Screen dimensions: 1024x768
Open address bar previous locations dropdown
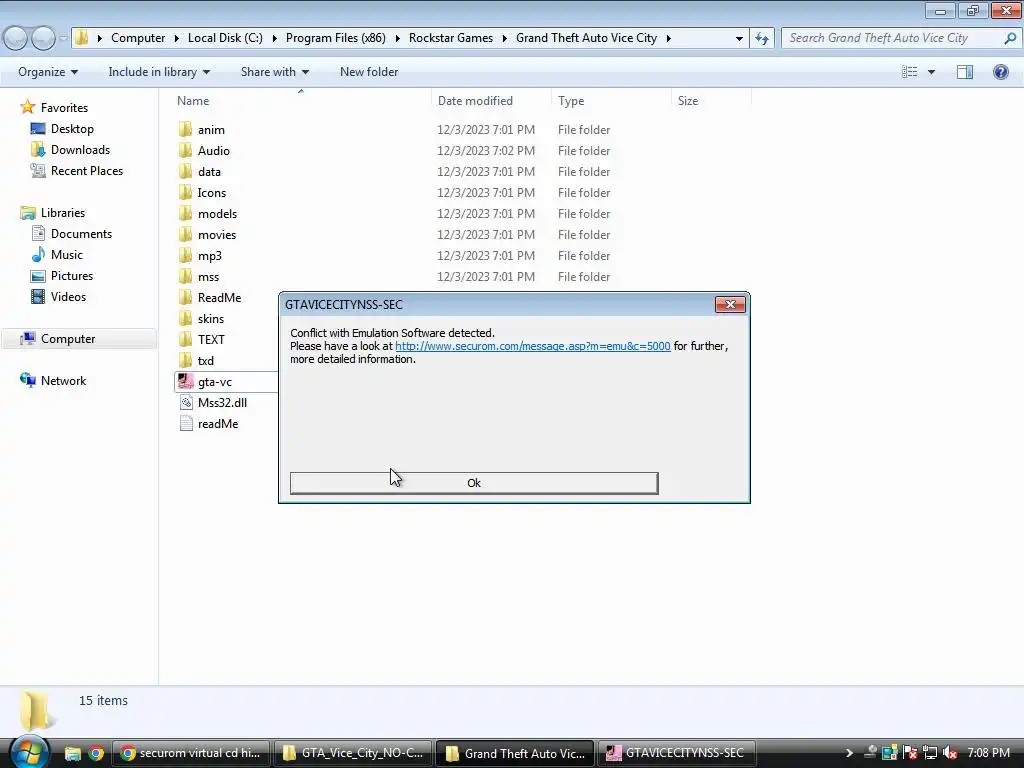pos(739,38)
